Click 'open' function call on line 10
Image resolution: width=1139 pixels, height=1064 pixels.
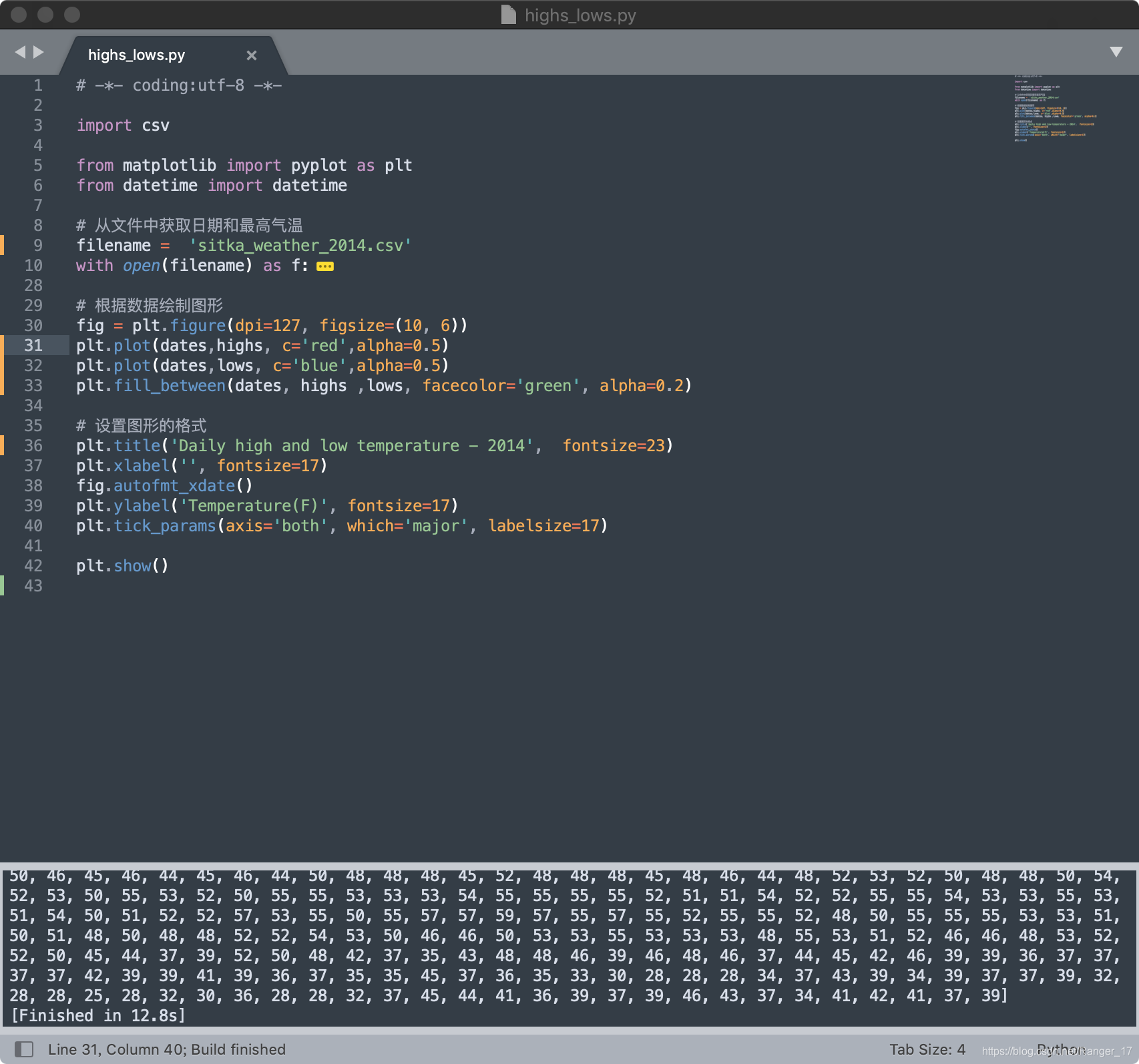(x=142, y=266)
